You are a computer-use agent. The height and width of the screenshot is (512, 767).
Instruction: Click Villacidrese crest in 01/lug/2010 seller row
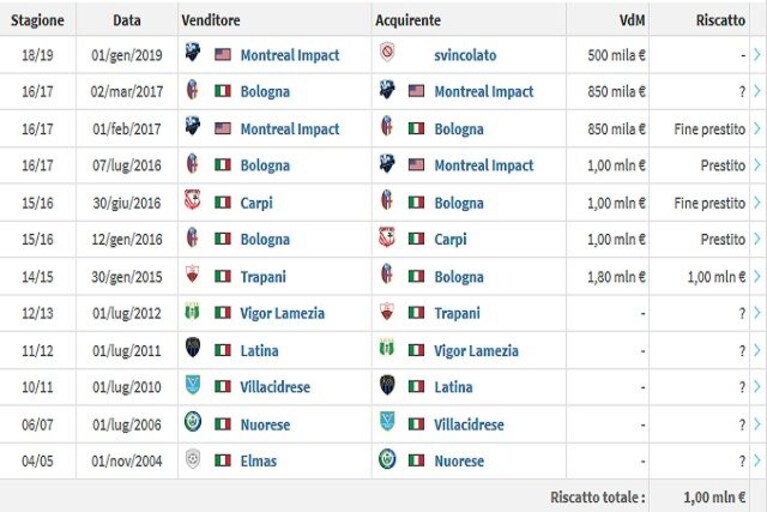coord(193,384)
